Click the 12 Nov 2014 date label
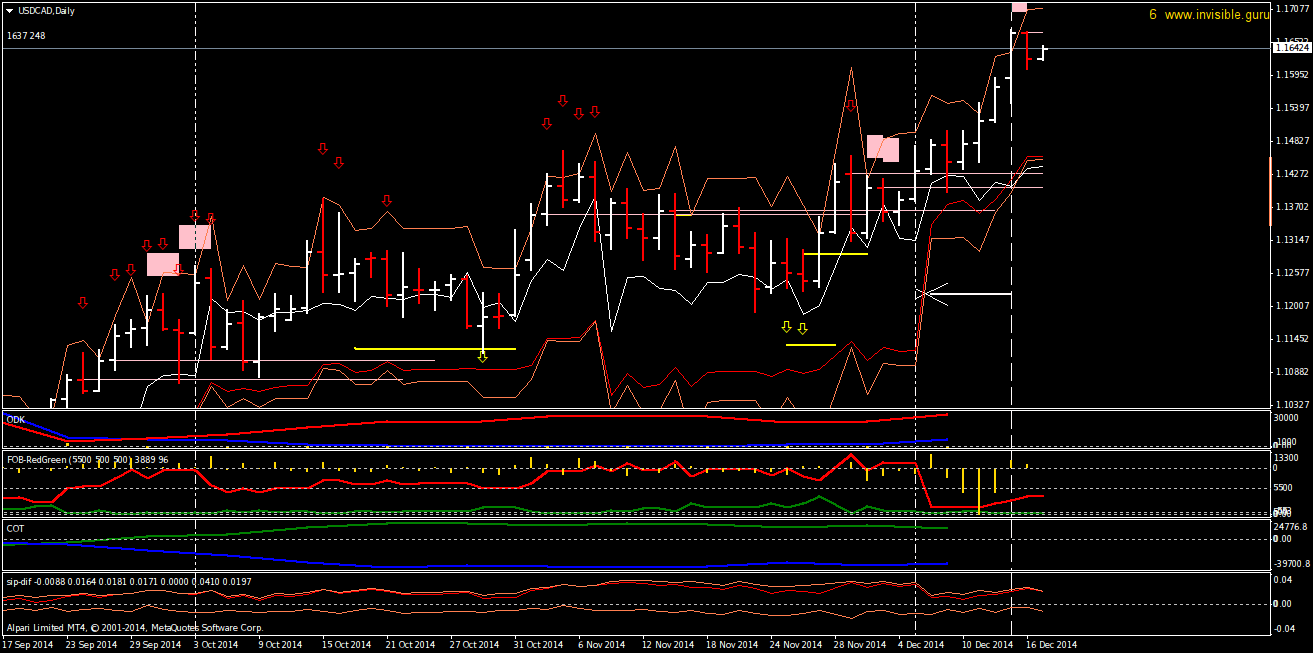 668,645
